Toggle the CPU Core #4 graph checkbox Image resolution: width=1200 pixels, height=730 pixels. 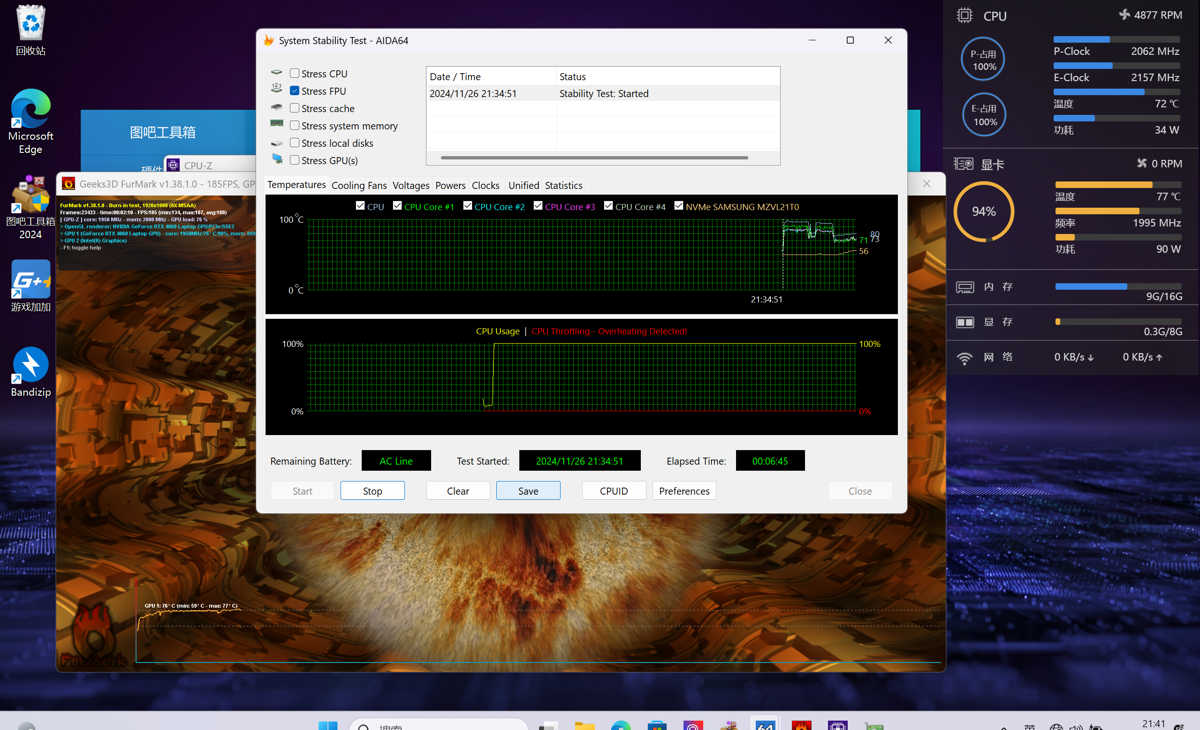[608, 206]
